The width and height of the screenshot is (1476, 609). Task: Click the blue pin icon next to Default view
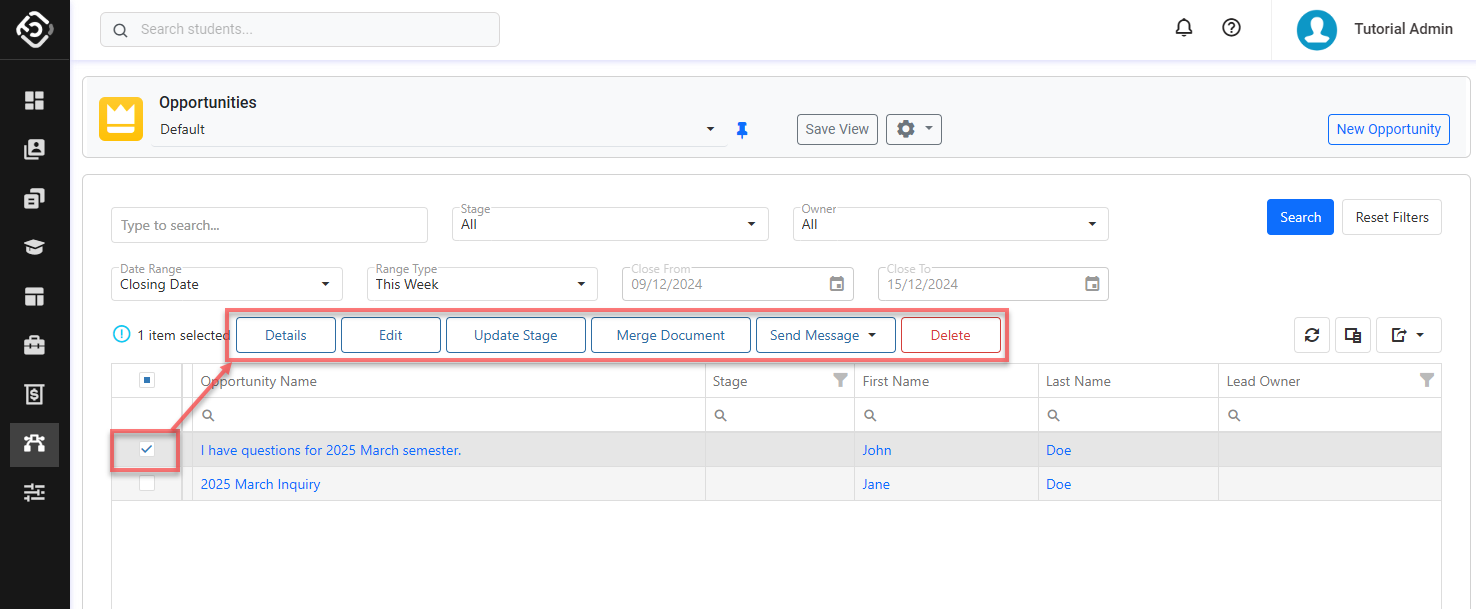[742, 130]
